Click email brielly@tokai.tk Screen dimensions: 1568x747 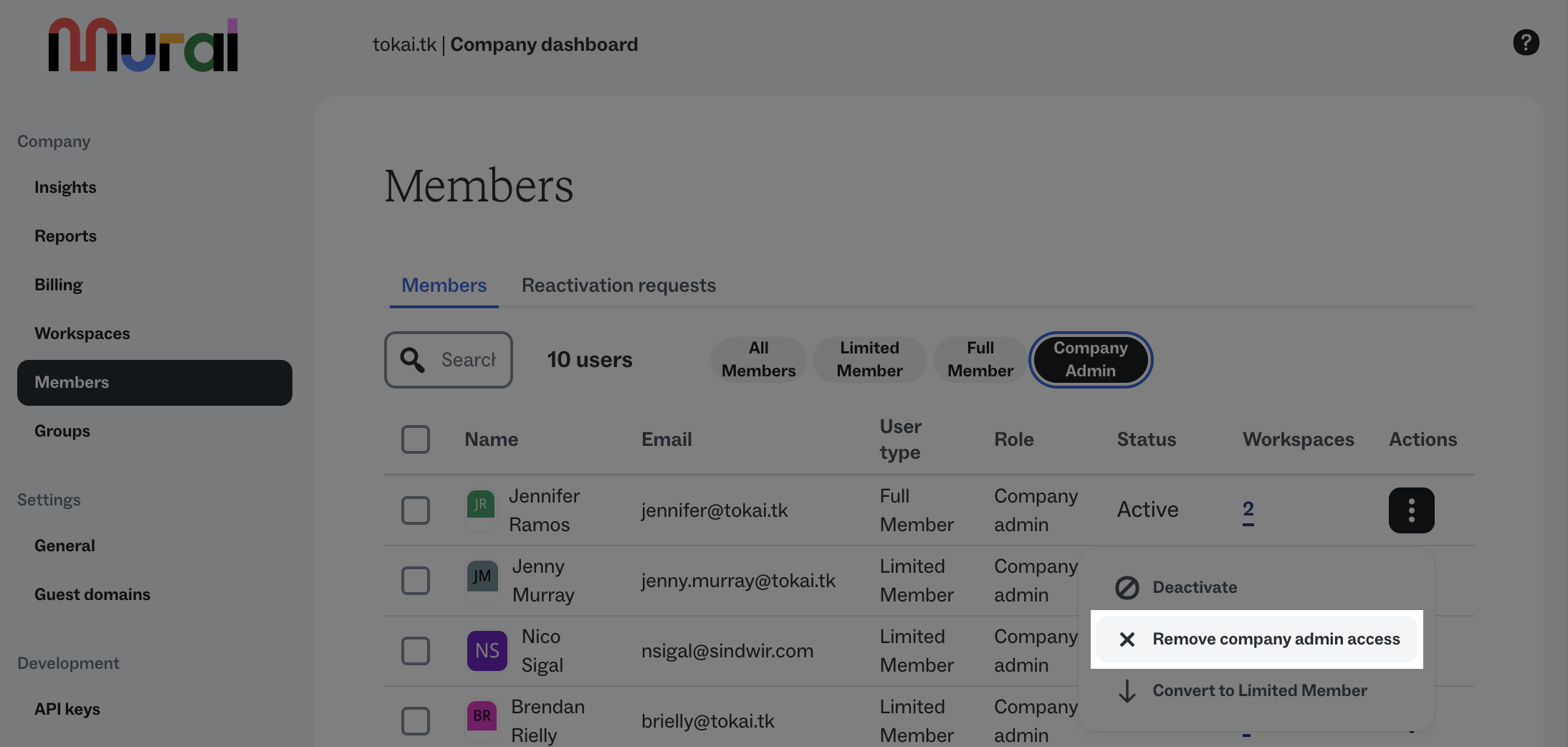(x=708, y=721)
